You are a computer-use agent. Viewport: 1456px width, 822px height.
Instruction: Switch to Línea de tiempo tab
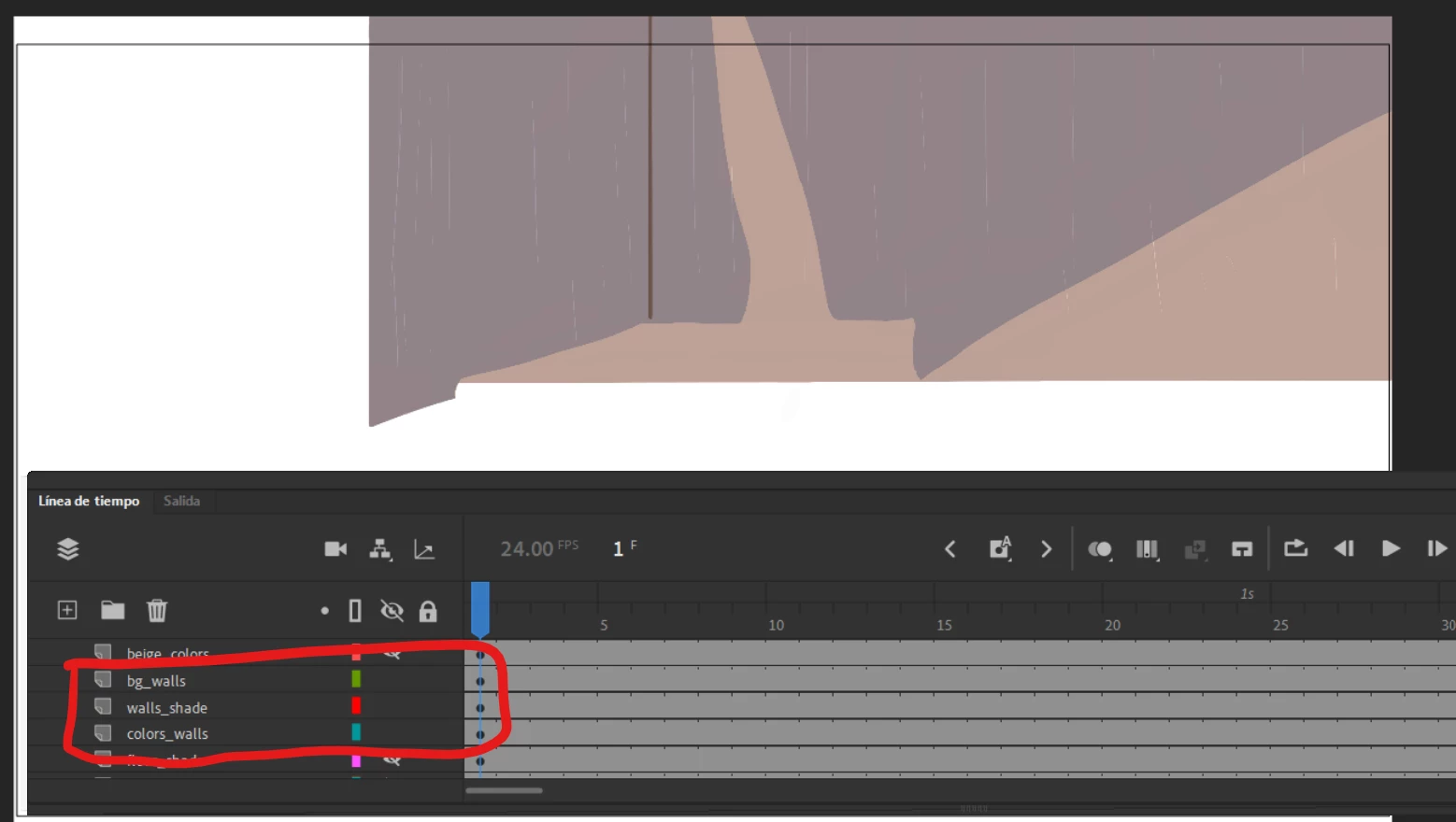(x=89, y=501)
